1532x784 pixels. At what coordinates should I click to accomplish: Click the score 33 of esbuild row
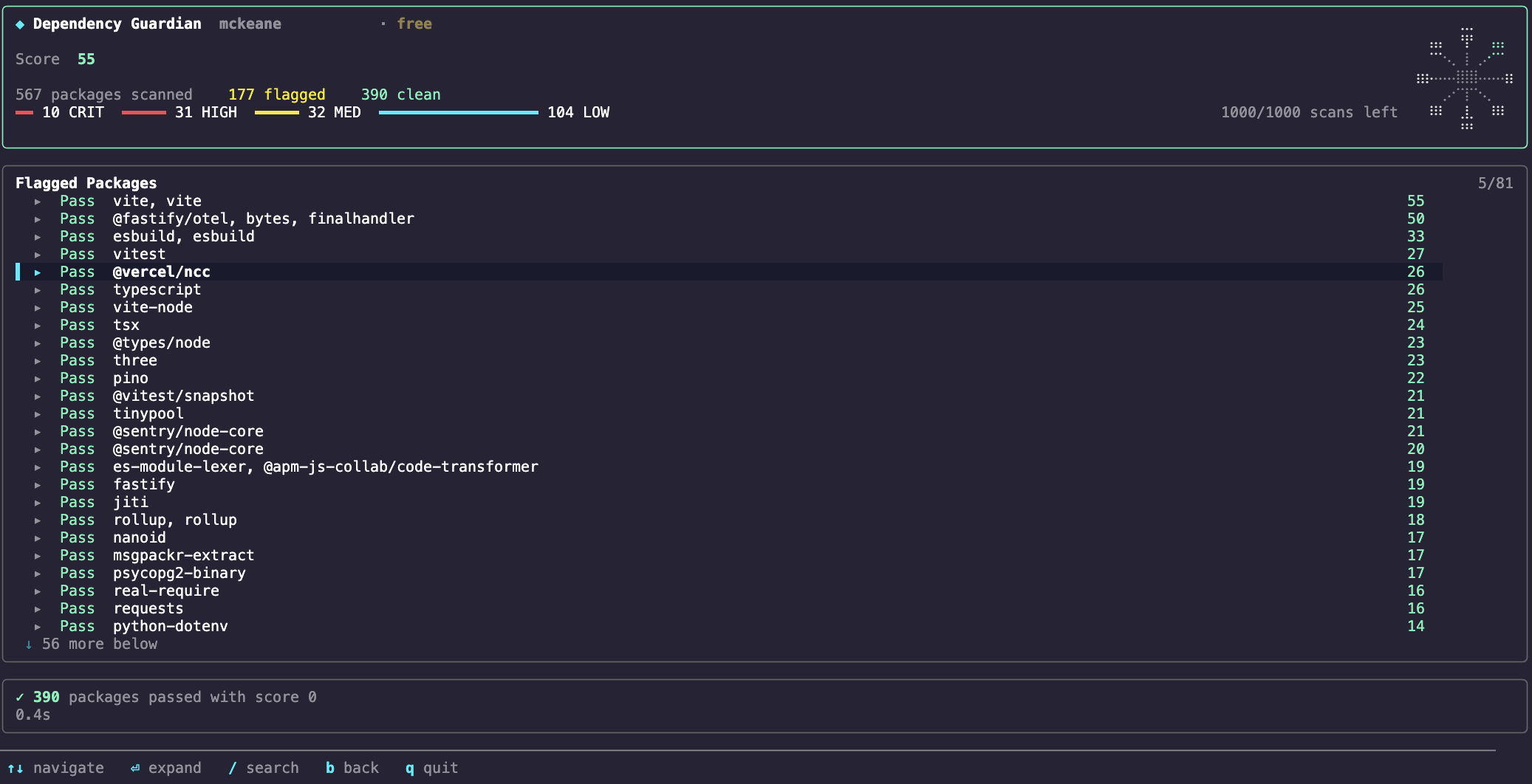click(x=1416, y=236)
